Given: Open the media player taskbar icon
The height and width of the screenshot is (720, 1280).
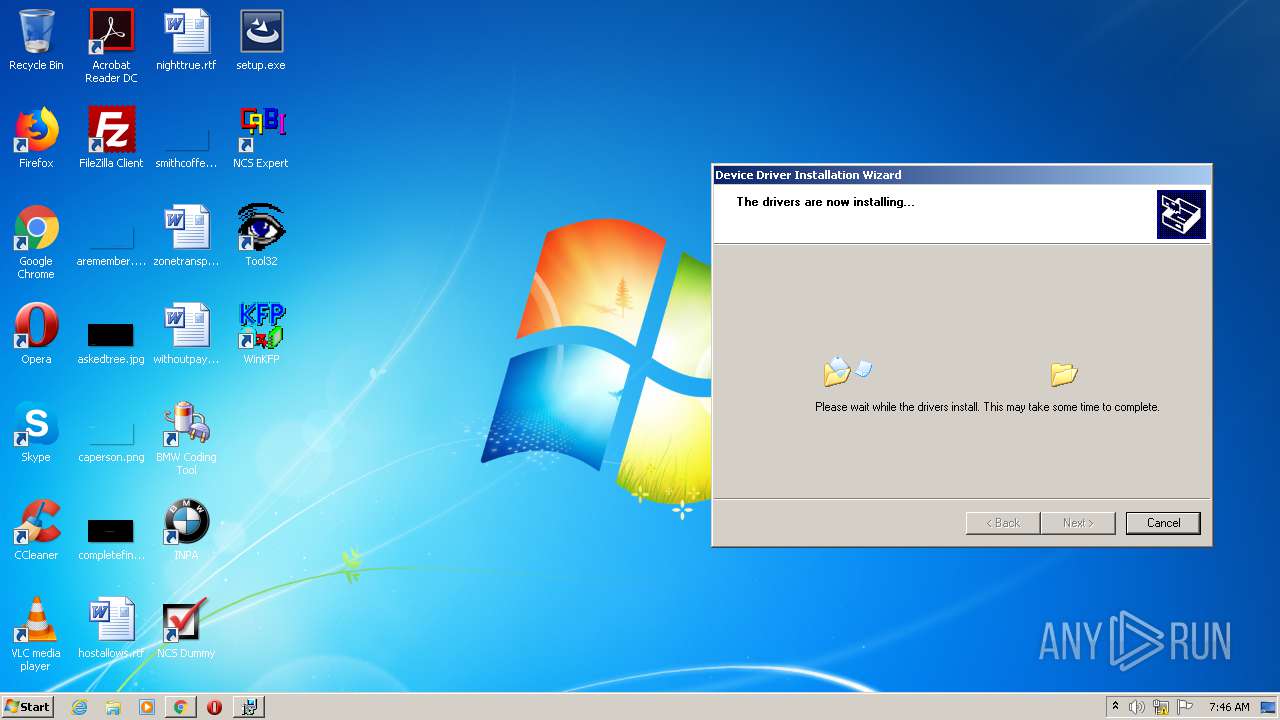Looking at the screenshot, I should pyautogui.click(x=147, y=707).
